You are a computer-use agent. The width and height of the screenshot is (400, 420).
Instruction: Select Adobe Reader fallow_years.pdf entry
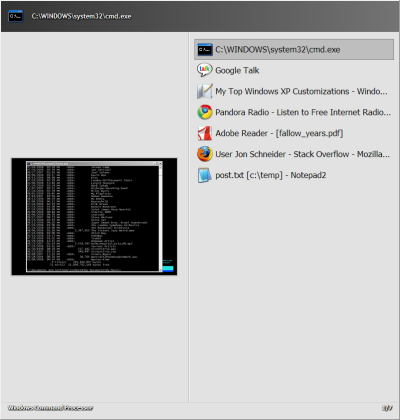click(x=294, y=133)
